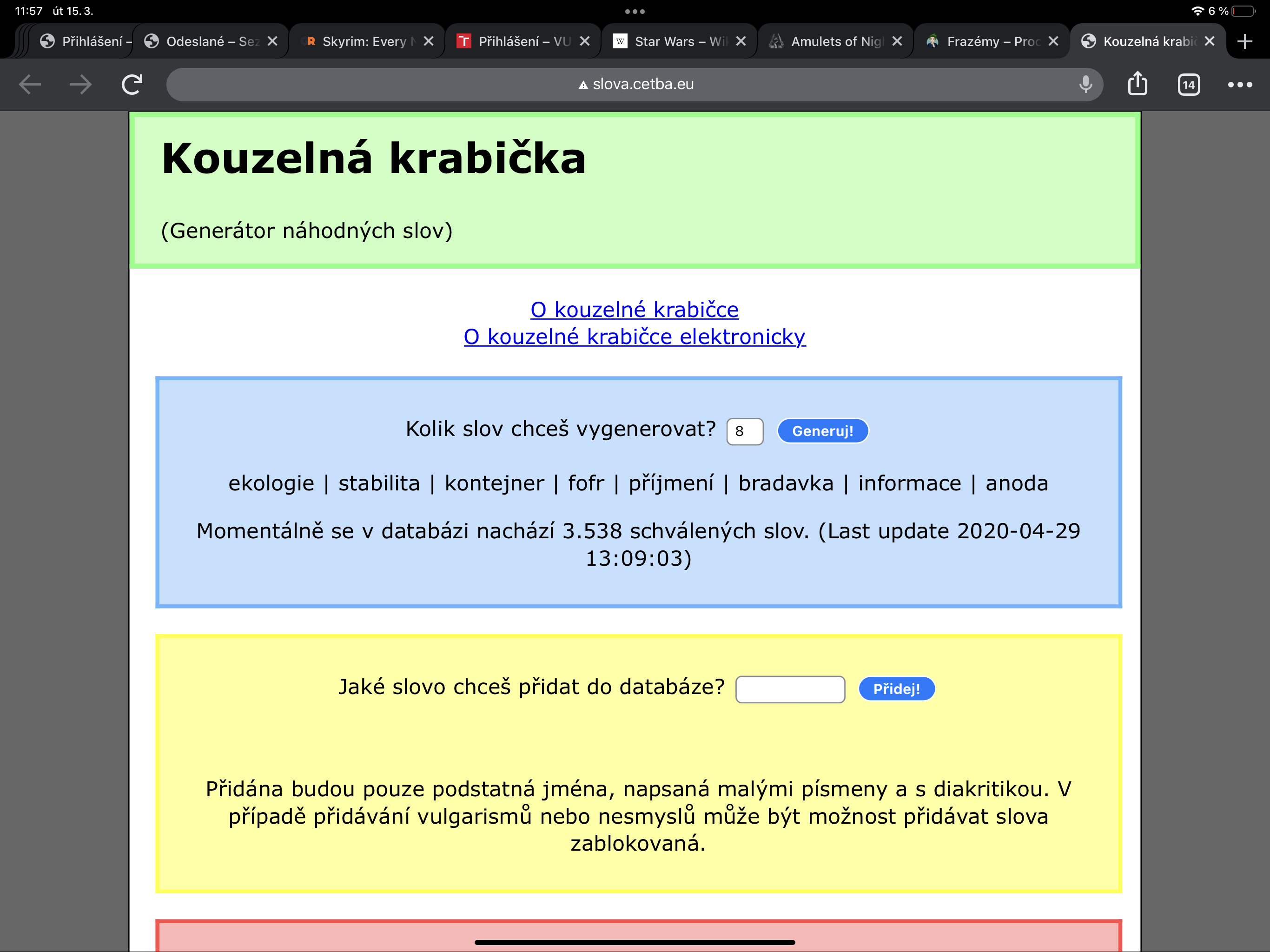Viewport: 1270px width, 952px height.
Task: Tap the generated word příjmení
Action: (671, 483)
